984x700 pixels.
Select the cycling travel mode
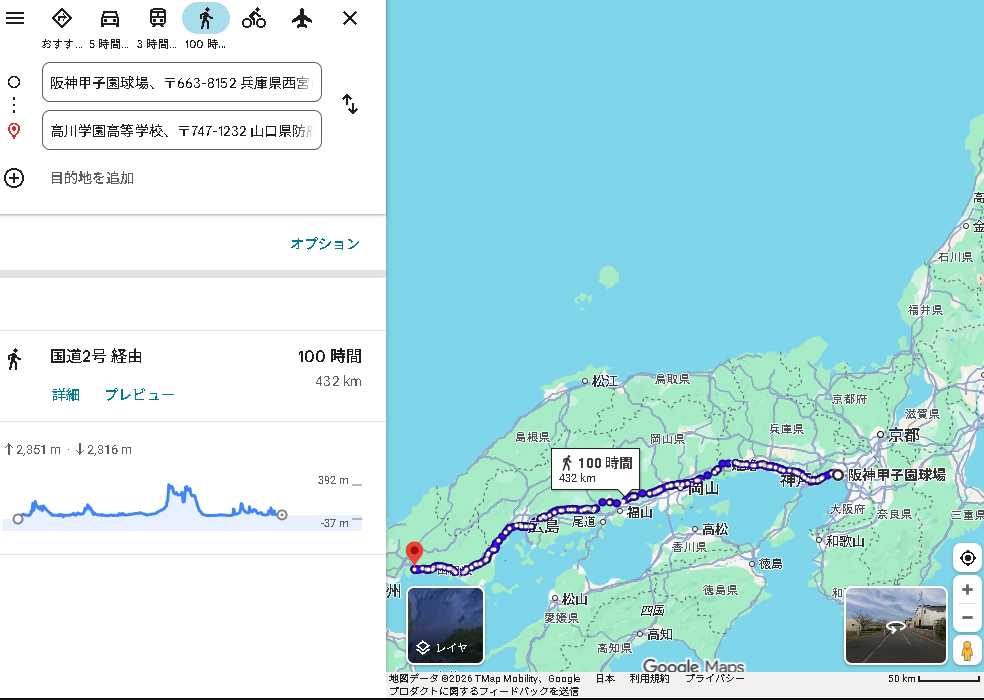tap(254, 18)
